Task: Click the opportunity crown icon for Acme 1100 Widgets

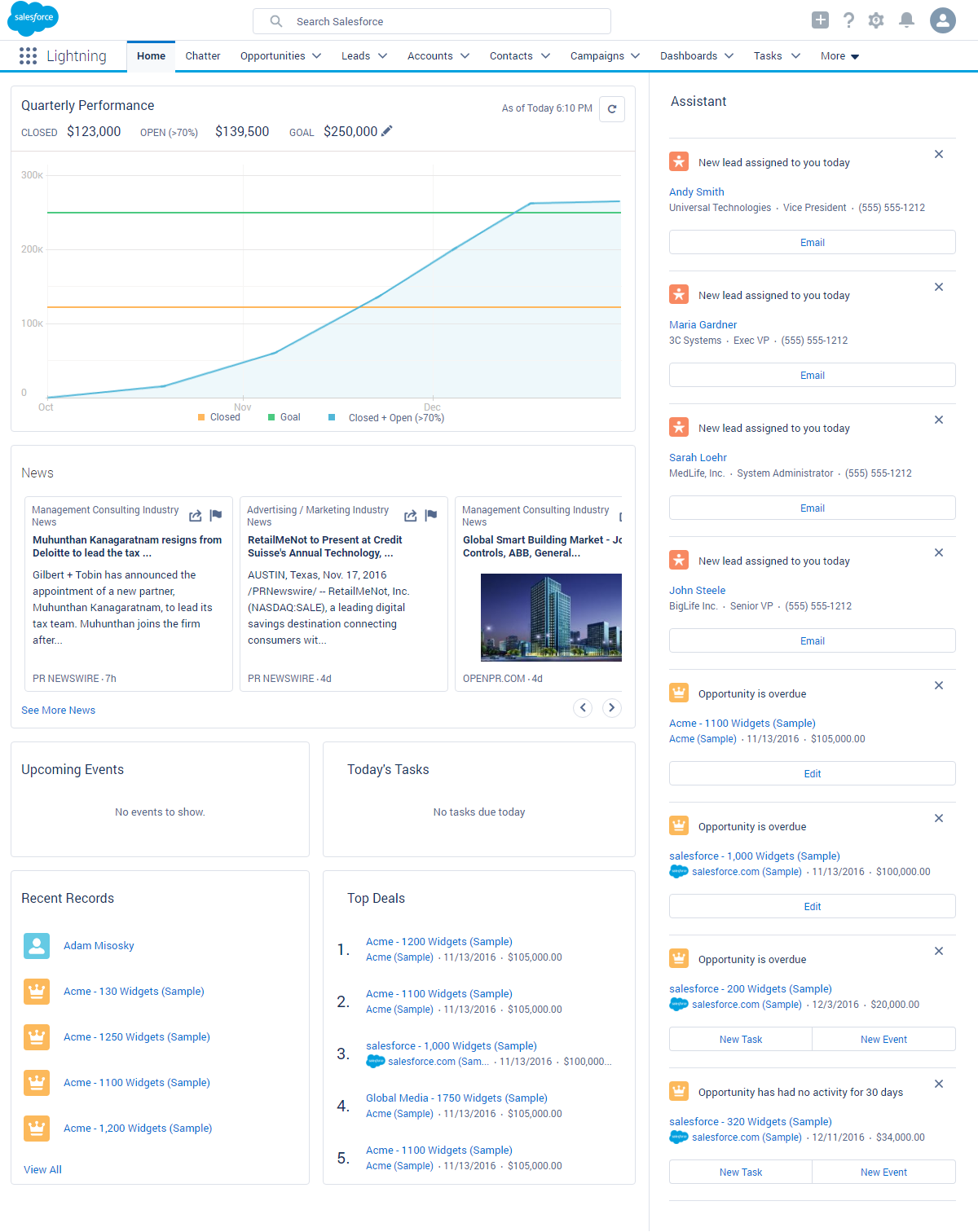Action: [678, 692]
